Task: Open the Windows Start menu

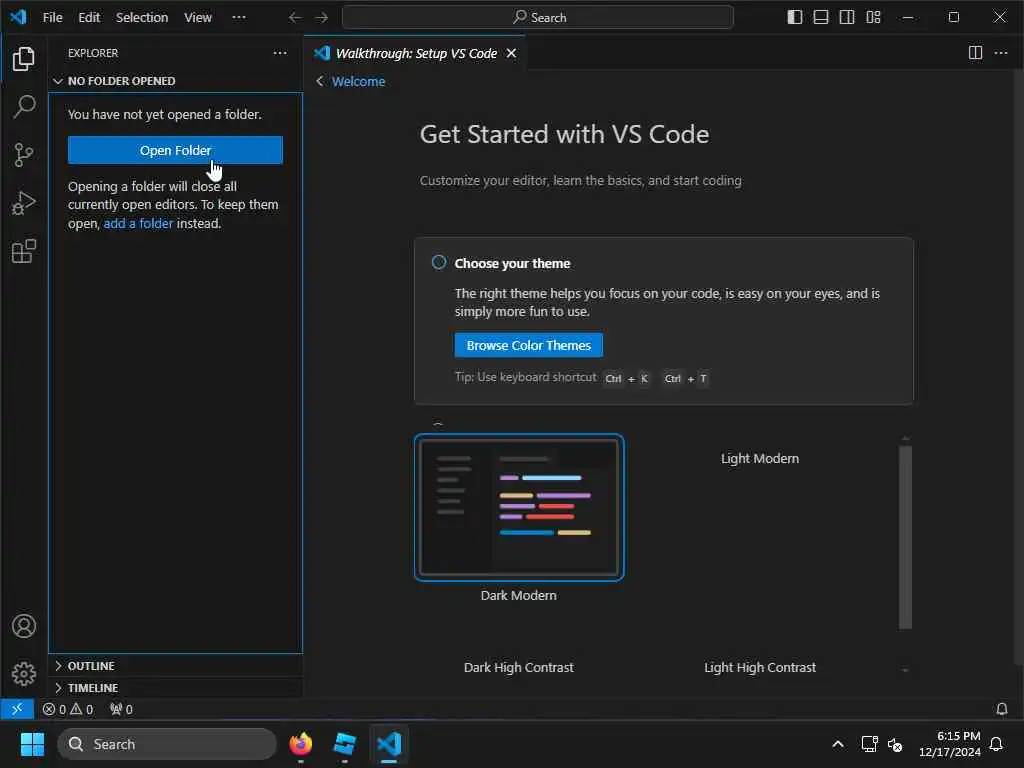Action: [32, 744]
